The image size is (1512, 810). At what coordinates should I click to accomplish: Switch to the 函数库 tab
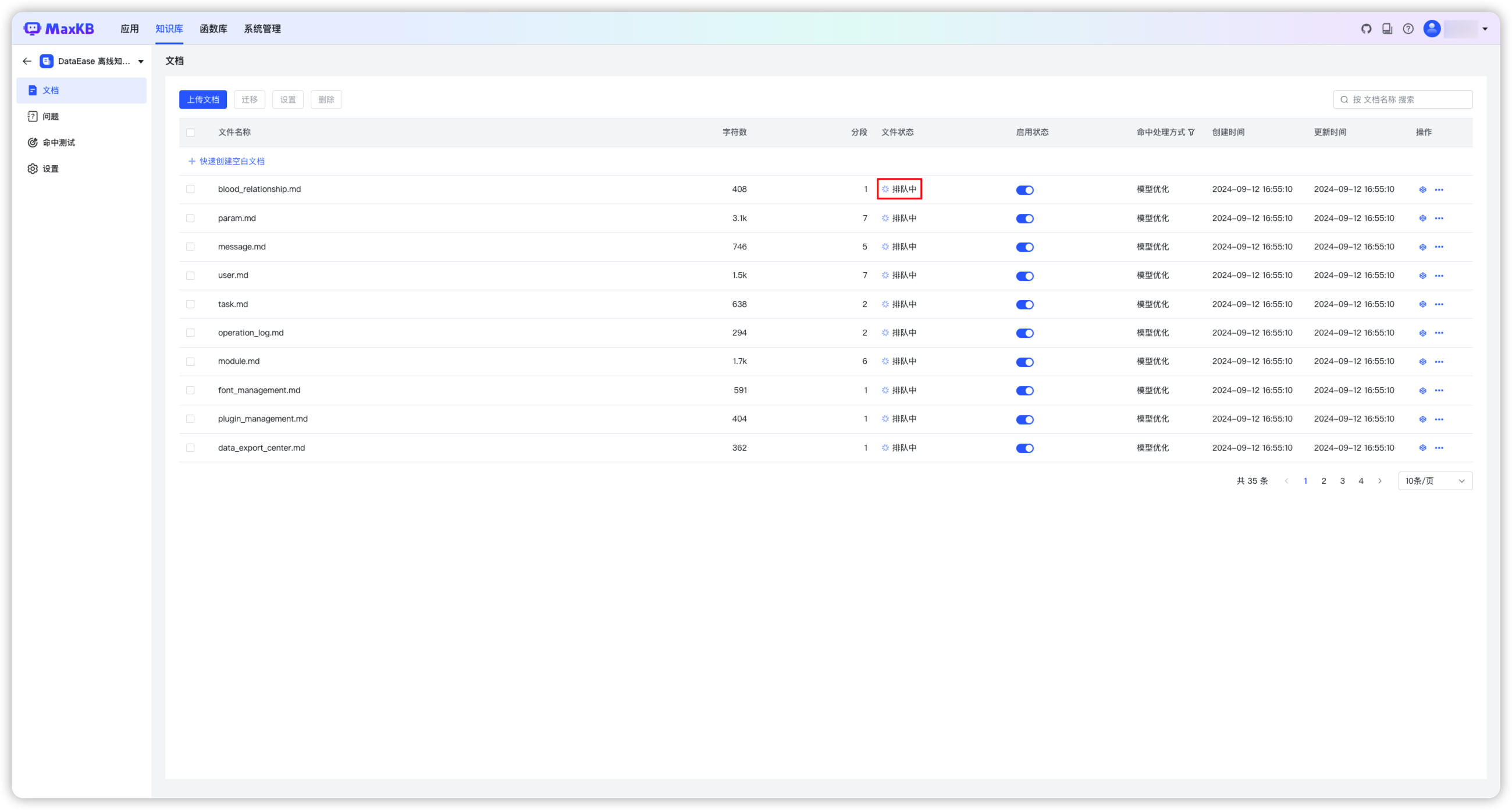(x=213, y=28)
